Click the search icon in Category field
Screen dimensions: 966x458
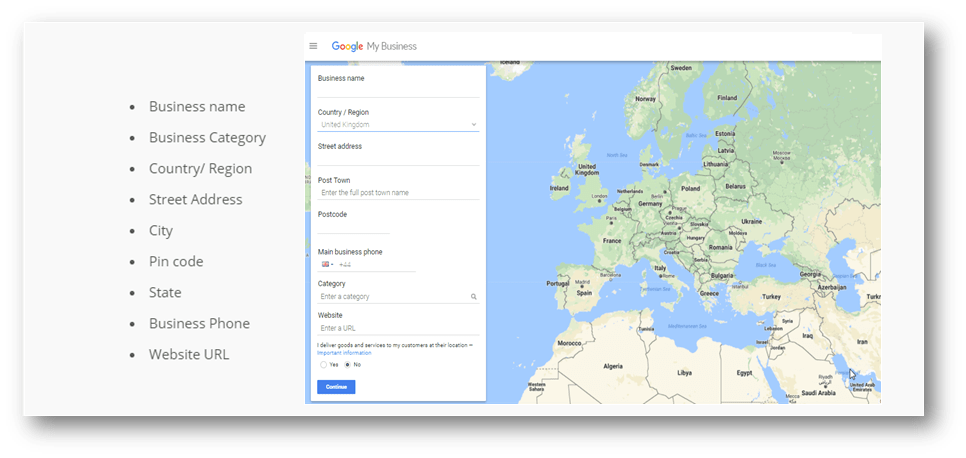tap(474, 297)
